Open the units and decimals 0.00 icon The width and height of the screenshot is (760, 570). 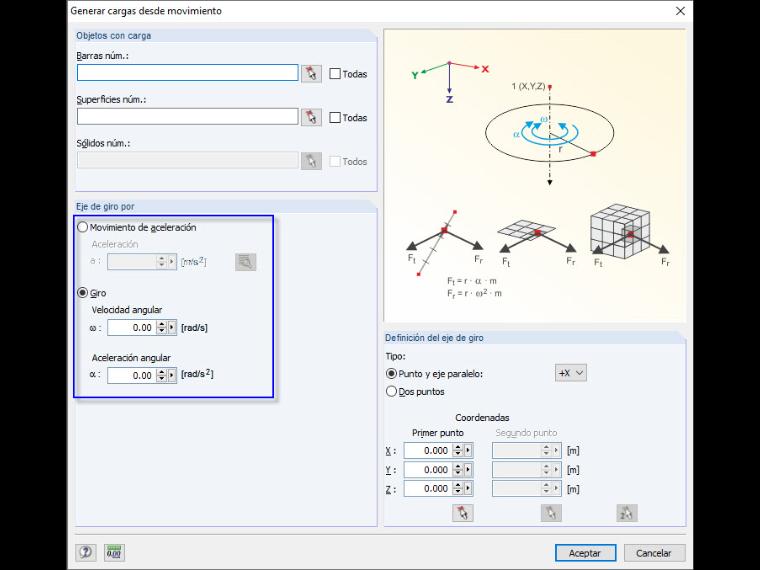coord(114,552)
